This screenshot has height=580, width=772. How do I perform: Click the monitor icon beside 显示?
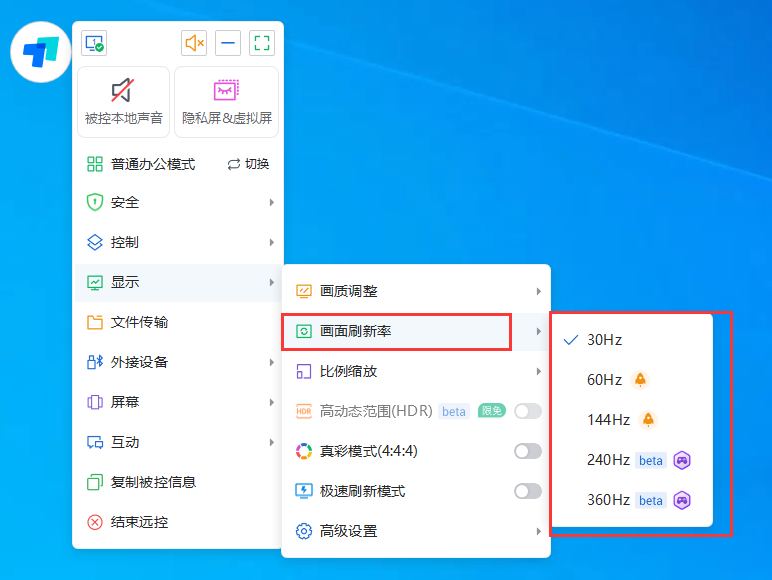[95, 283]
